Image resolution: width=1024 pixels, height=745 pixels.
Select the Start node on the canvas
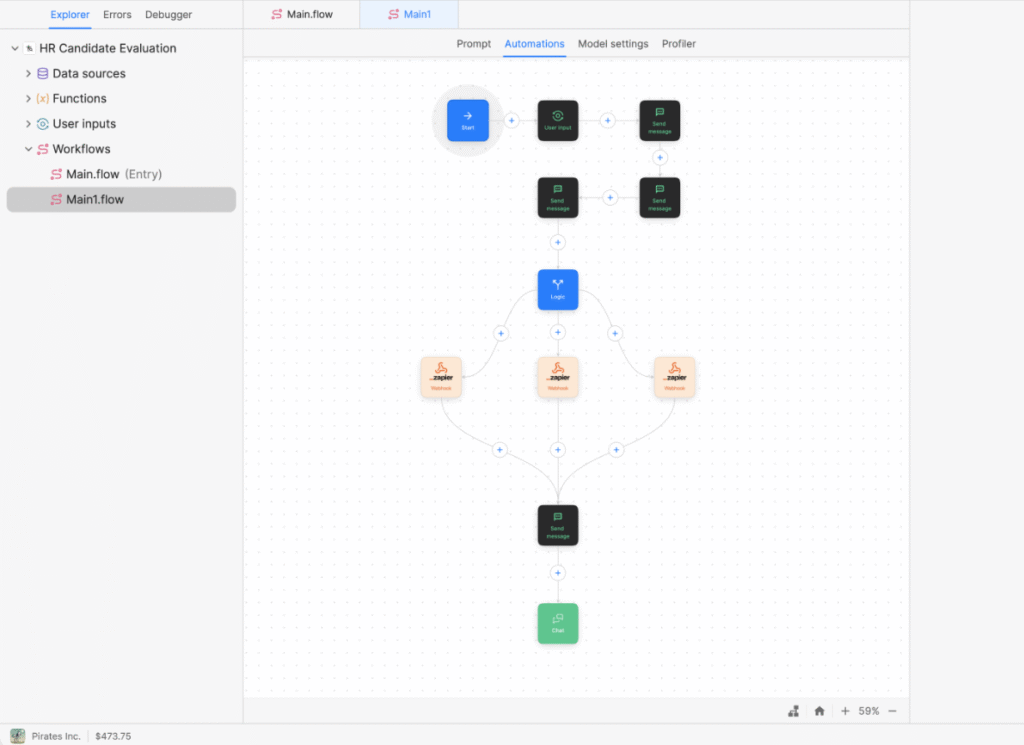click(467, 119)
